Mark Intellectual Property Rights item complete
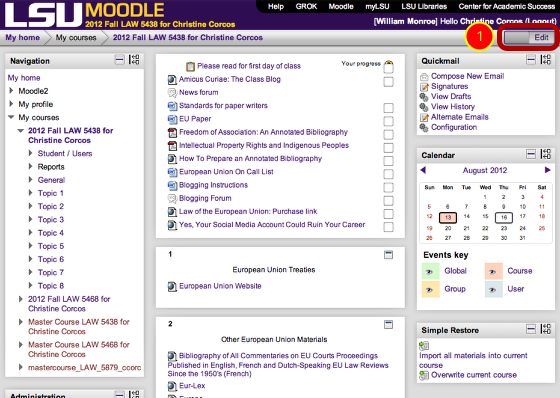 pos(388,148)
